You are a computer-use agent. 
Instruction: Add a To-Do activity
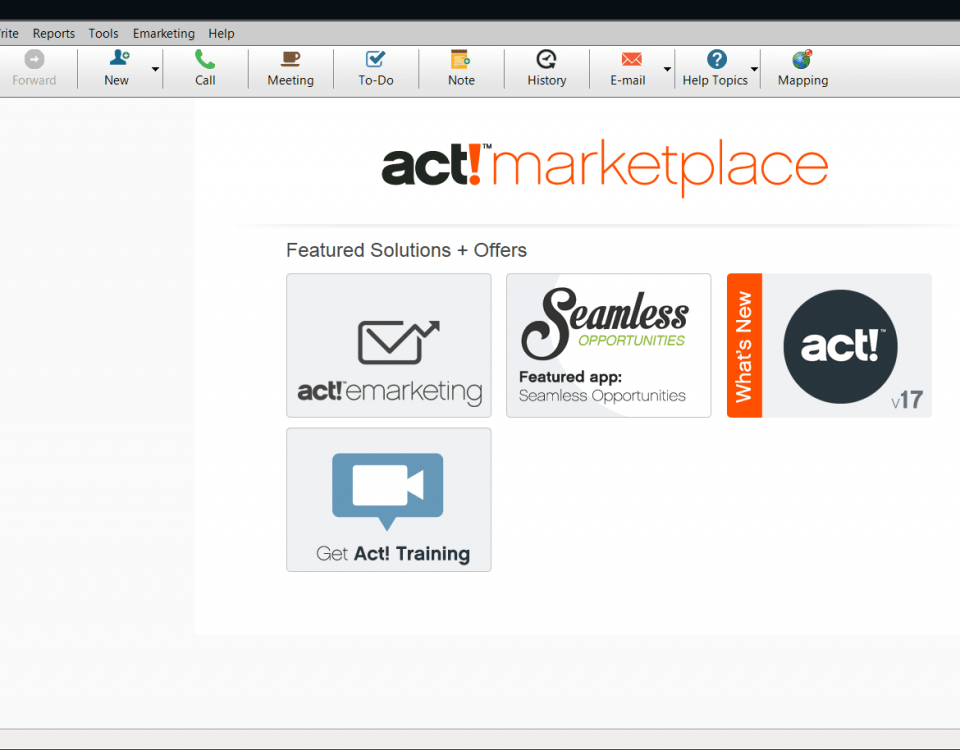click(376, 68)
